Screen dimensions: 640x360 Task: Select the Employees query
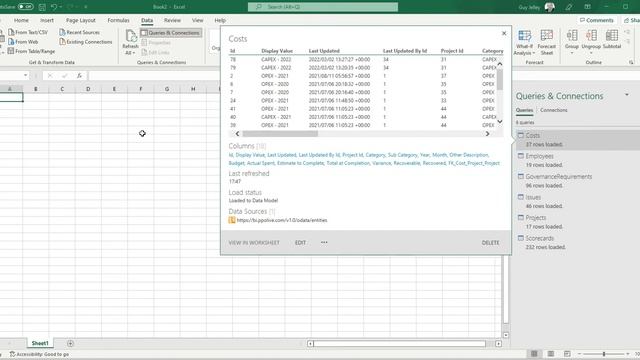click(x=578, y=160)
